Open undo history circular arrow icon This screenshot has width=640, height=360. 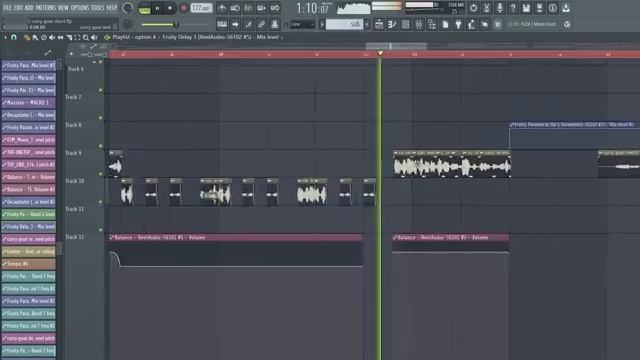pos(473,8)
